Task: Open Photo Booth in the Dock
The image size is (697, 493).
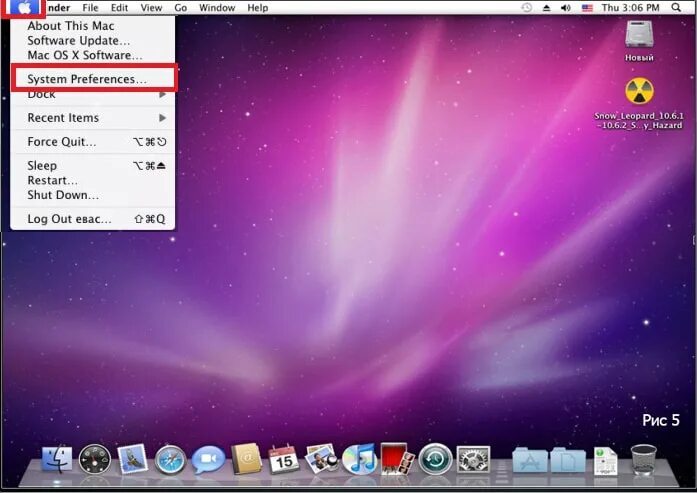Action: click(397, 459)
